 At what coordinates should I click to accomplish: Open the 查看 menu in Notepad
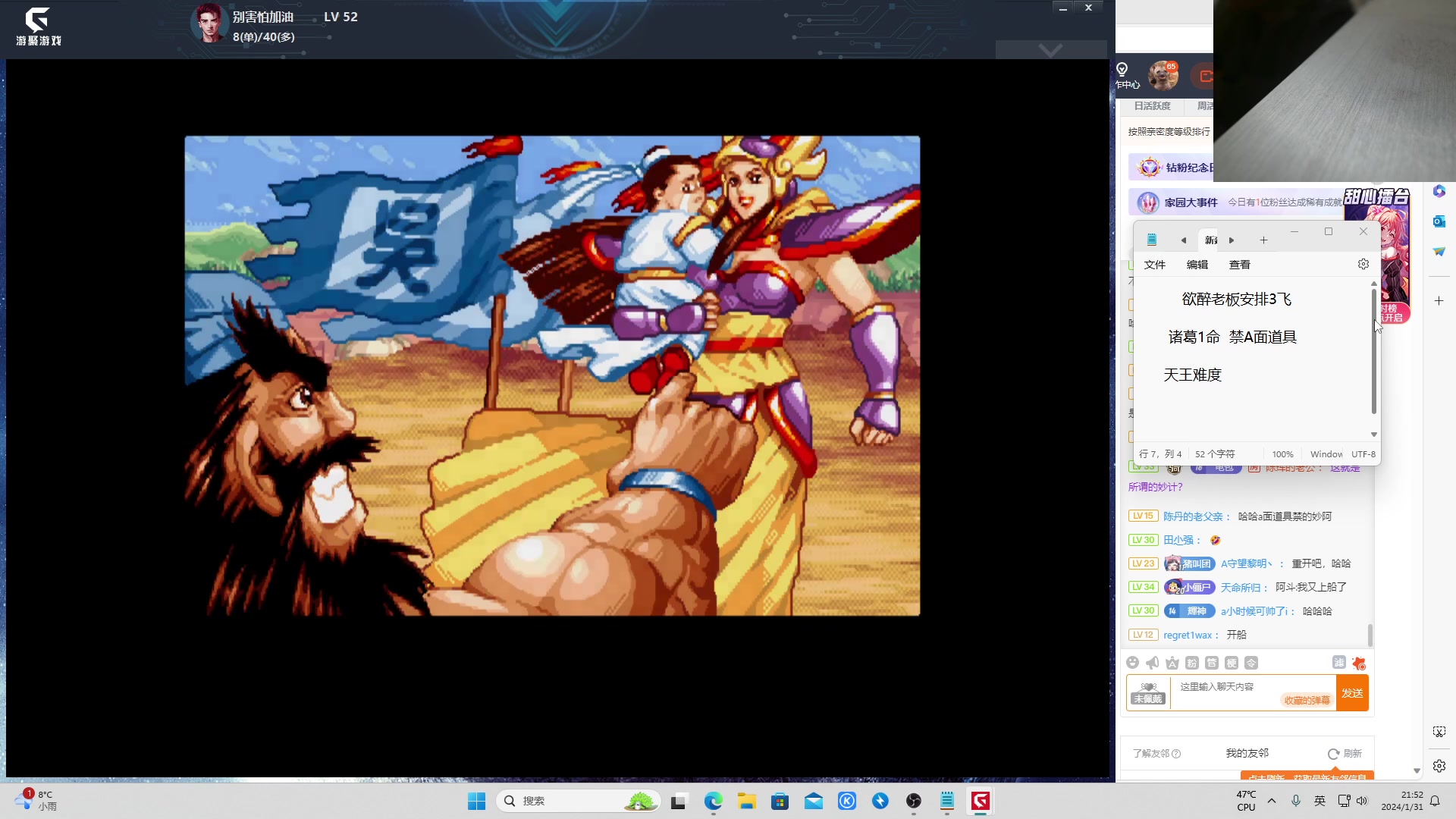[1240, 265]
